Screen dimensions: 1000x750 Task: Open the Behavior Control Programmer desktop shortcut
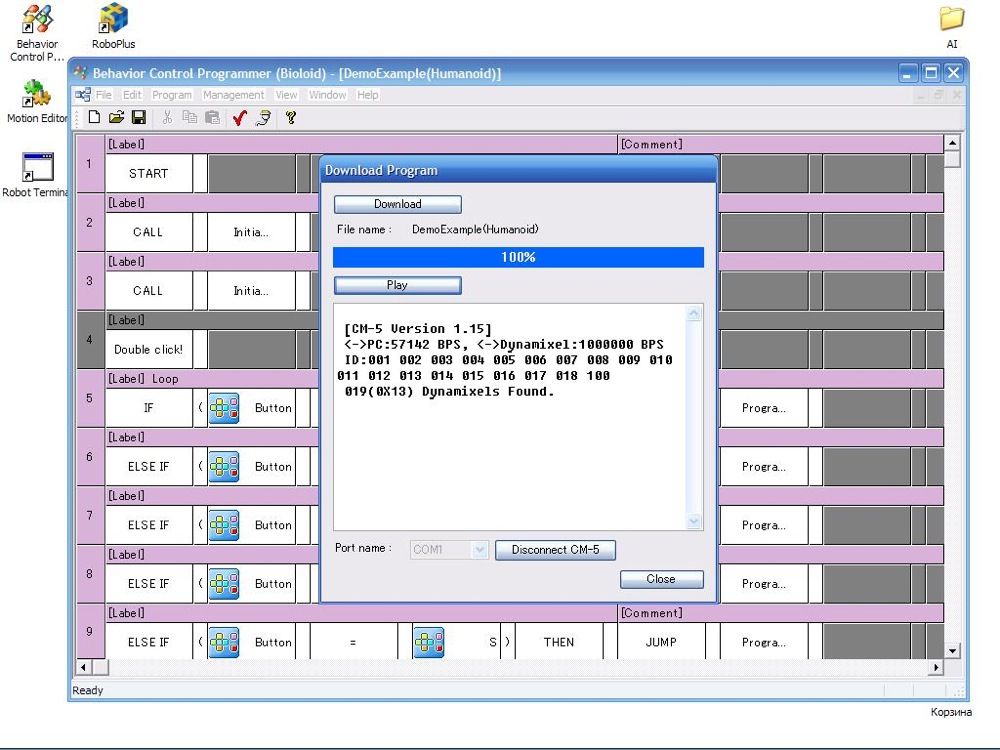(37, 33)
